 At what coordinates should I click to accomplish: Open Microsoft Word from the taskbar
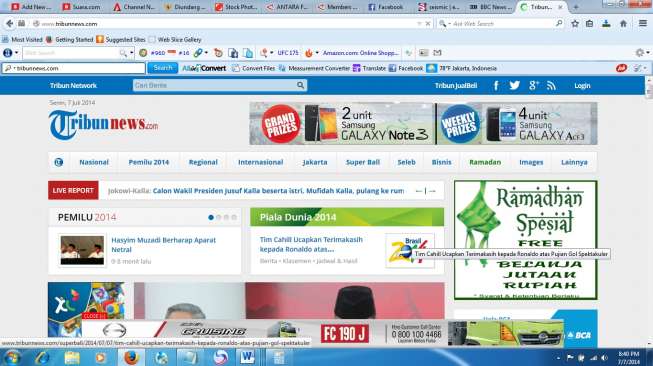(x=247, y=358)
